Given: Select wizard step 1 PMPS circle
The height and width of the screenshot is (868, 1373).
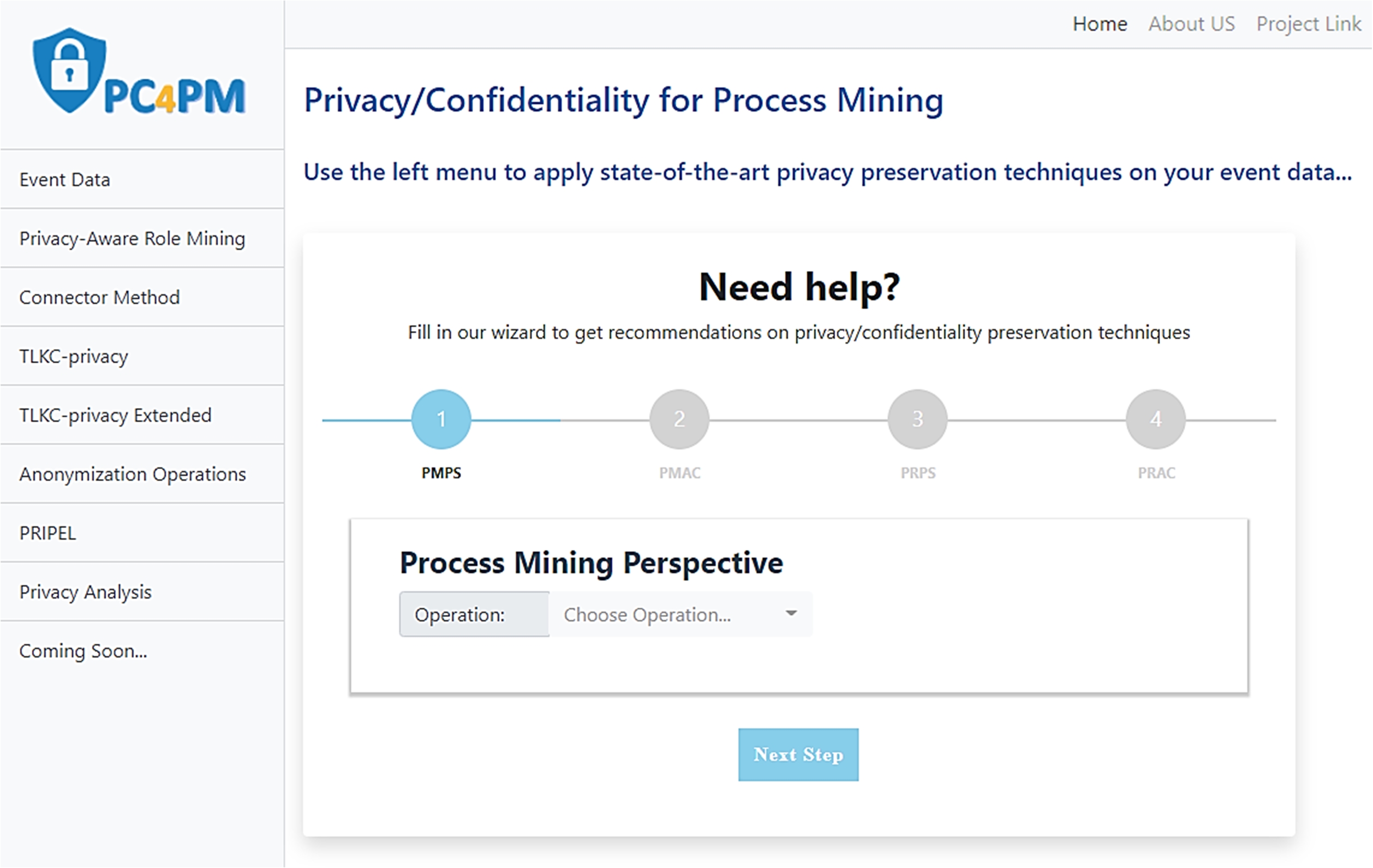Looking at the screenshot, I should (x=441, y=420).
